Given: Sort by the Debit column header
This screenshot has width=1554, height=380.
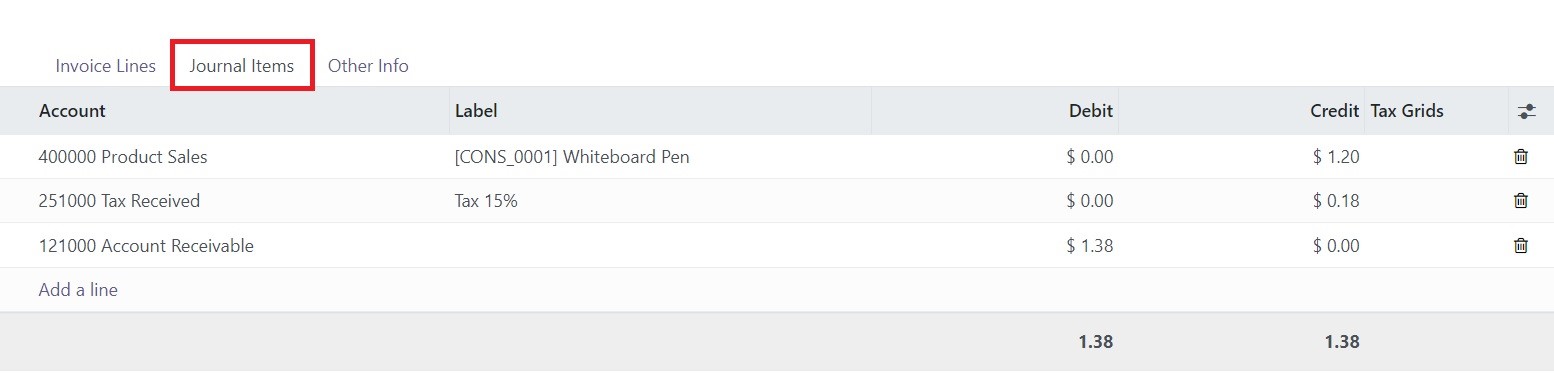Looking at the screenshot, I should [1091, 111].
